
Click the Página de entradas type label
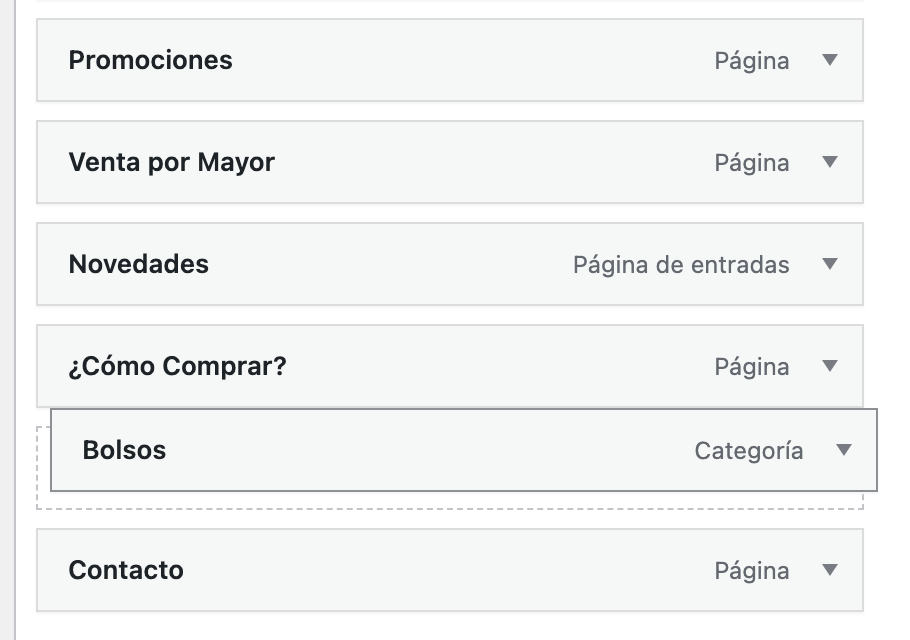[x=681, y=265]
